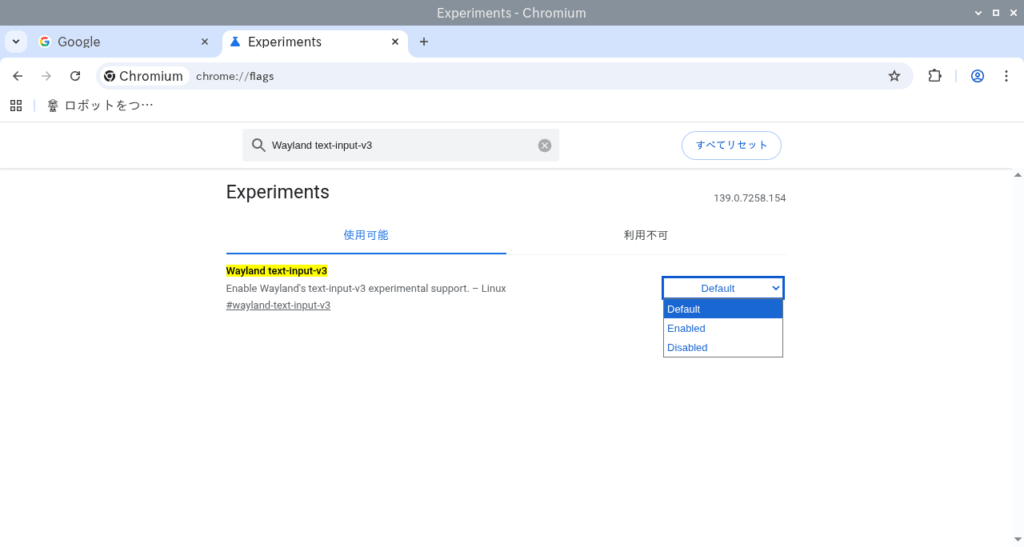The height and width of the screenshot is (547, 1024).
Task: Open Chromium three-dot menu
Action: tap(1006, 76)
